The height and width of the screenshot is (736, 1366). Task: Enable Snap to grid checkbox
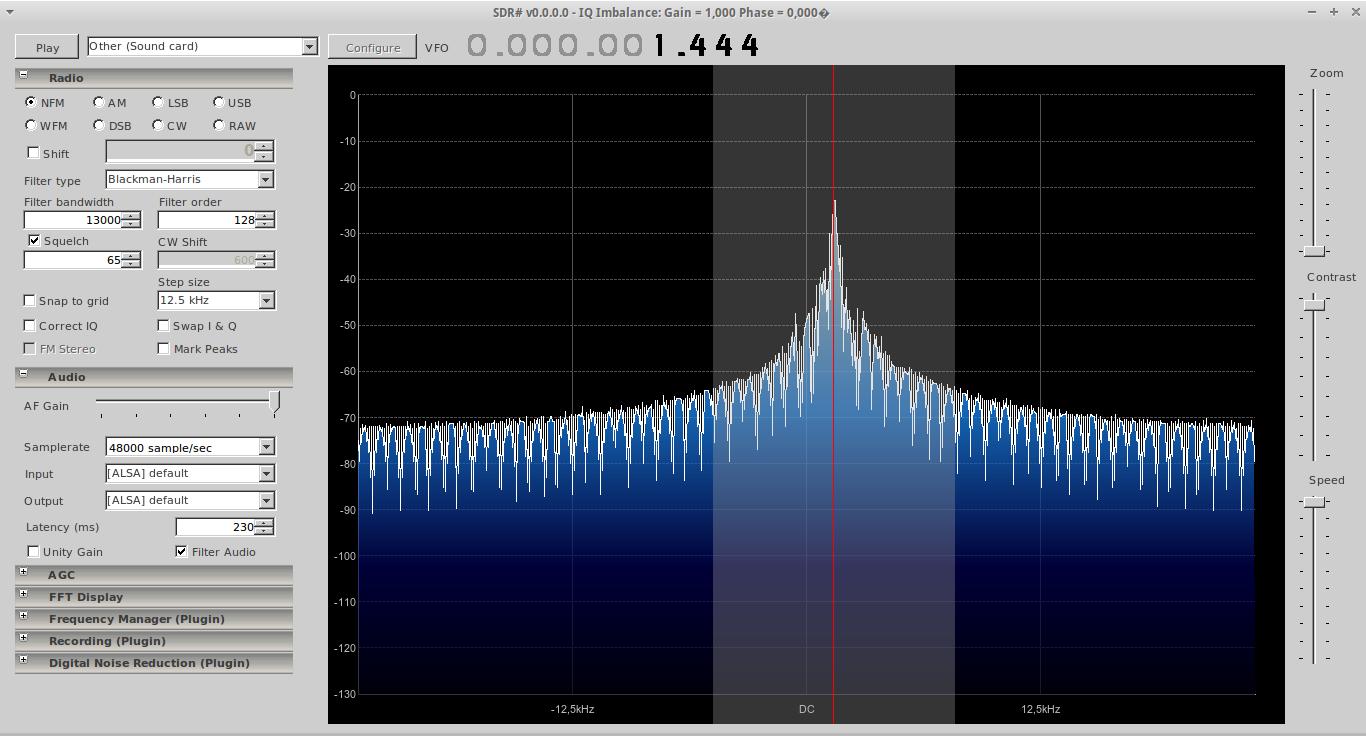(29, 300)
